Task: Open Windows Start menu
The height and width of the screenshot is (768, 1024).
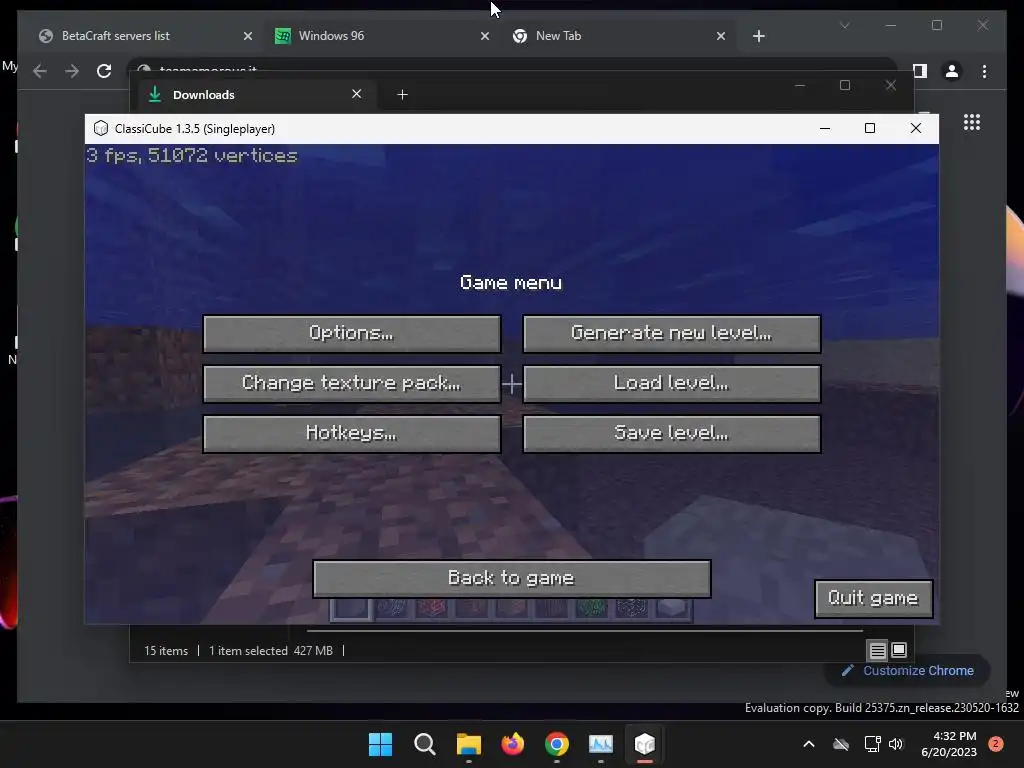Action: tap(381, 744)
